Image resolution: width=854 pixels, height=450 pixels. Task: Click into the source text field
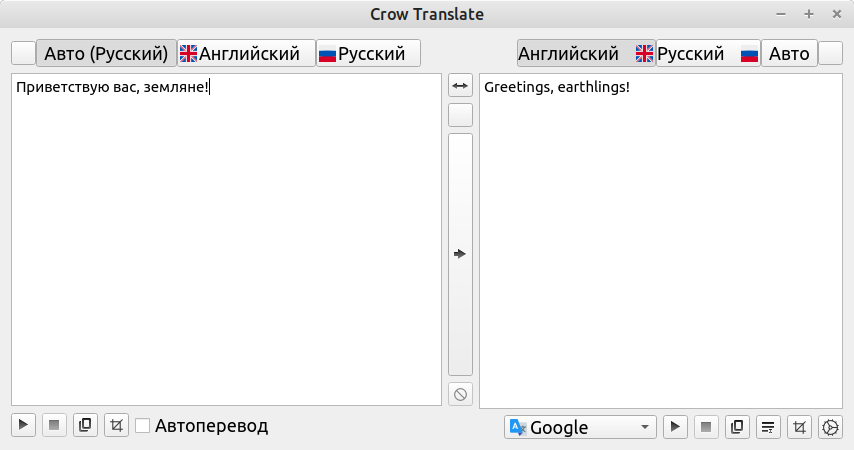(226, 240)
